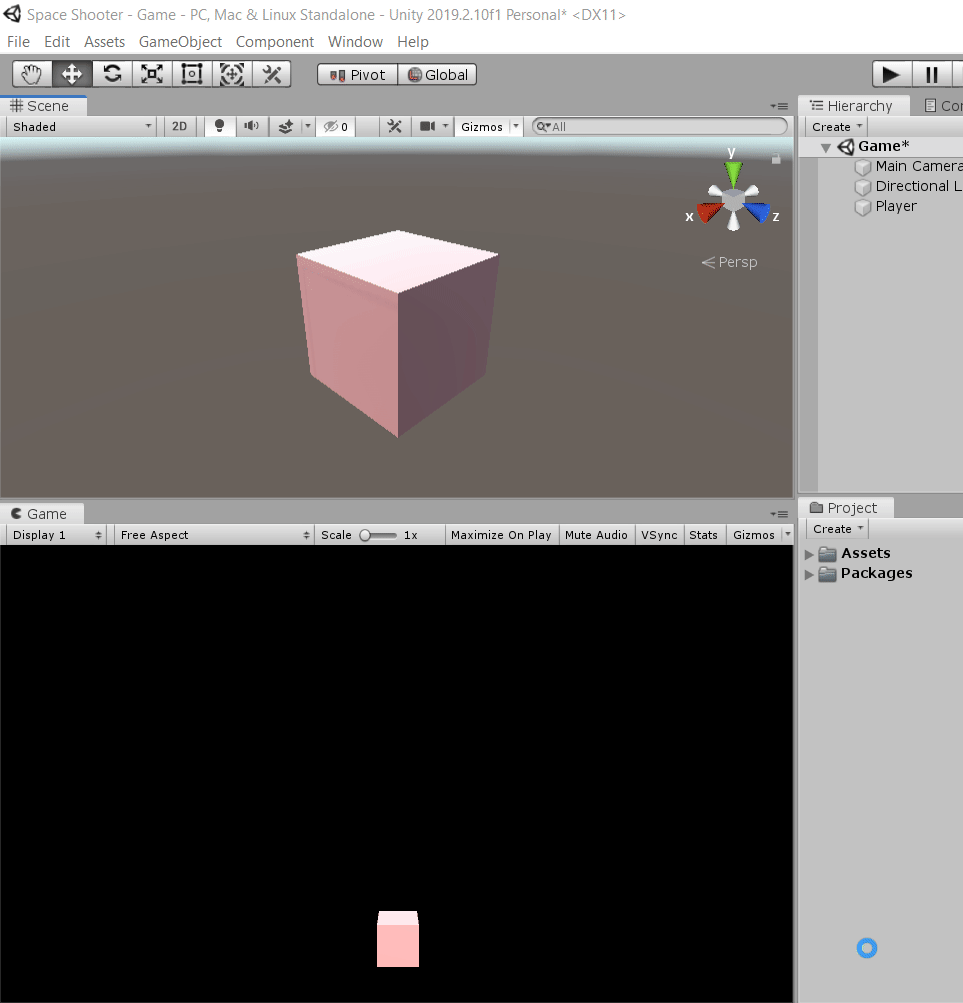
Task: Select the Rect tool
Action: (x=192, y=74)
